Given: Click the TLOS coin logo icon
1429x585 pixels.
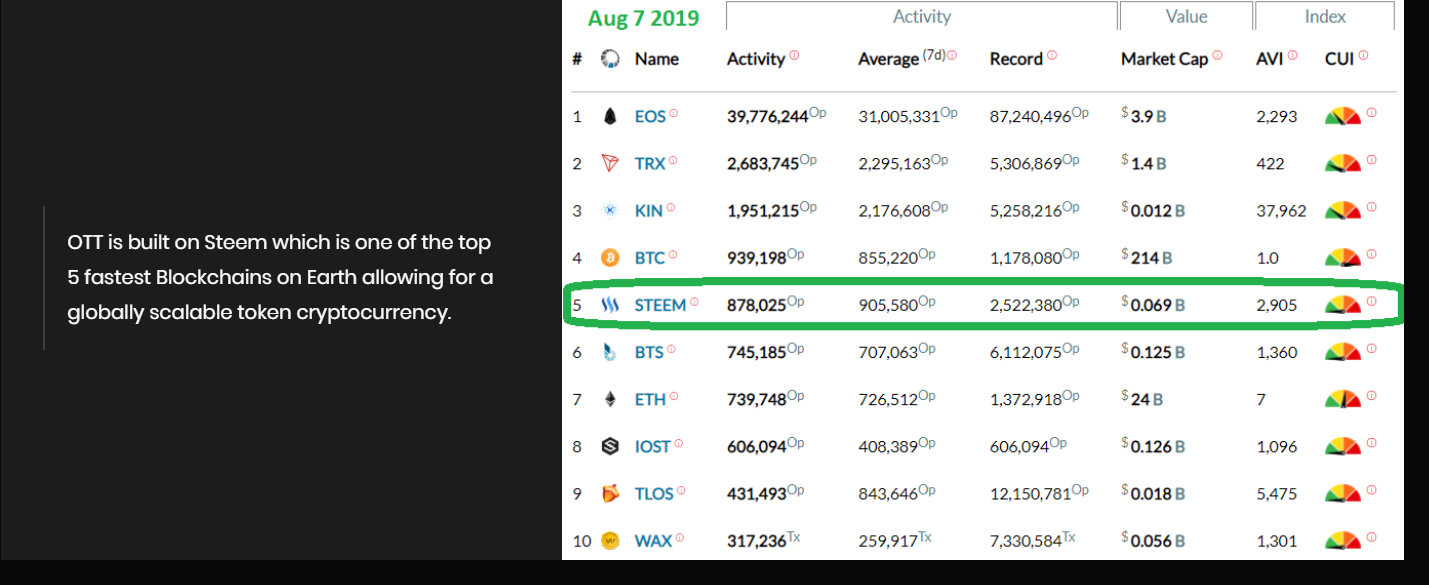Looking at the screenshot, I should pos(610,493).
